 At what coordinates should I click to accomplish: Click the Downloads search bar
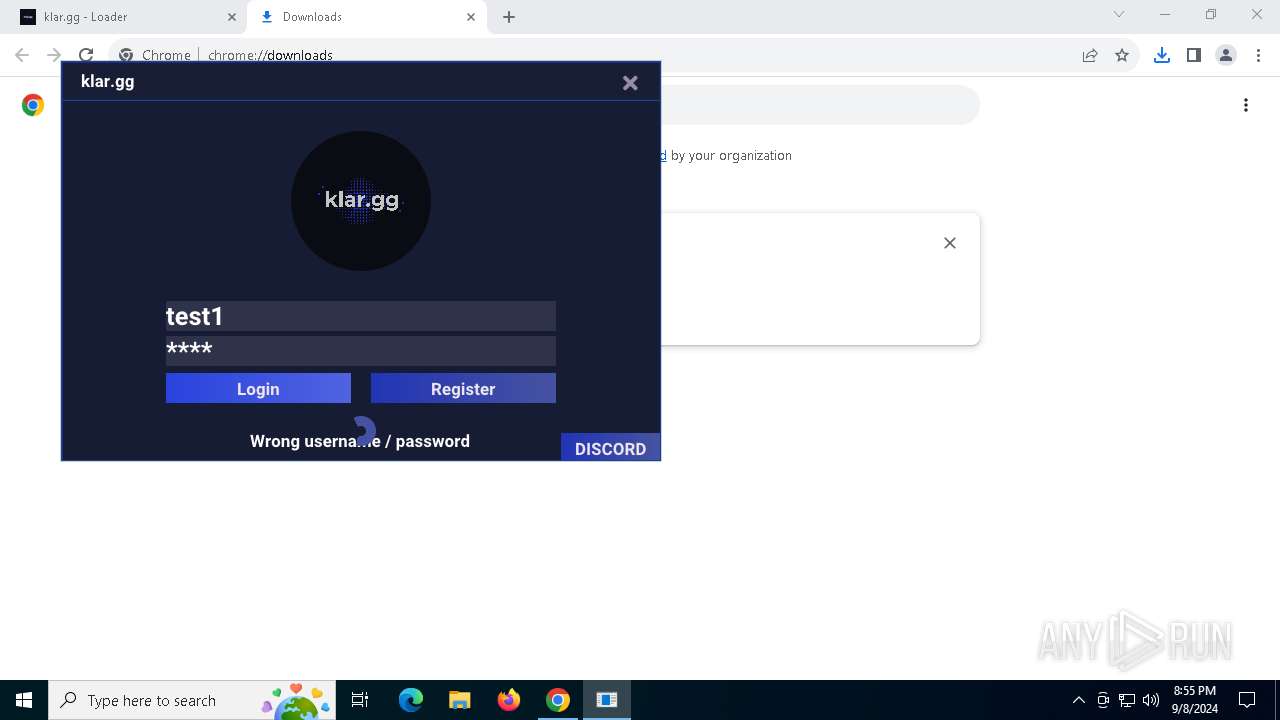pyautogui.click(x=820, y=105)
